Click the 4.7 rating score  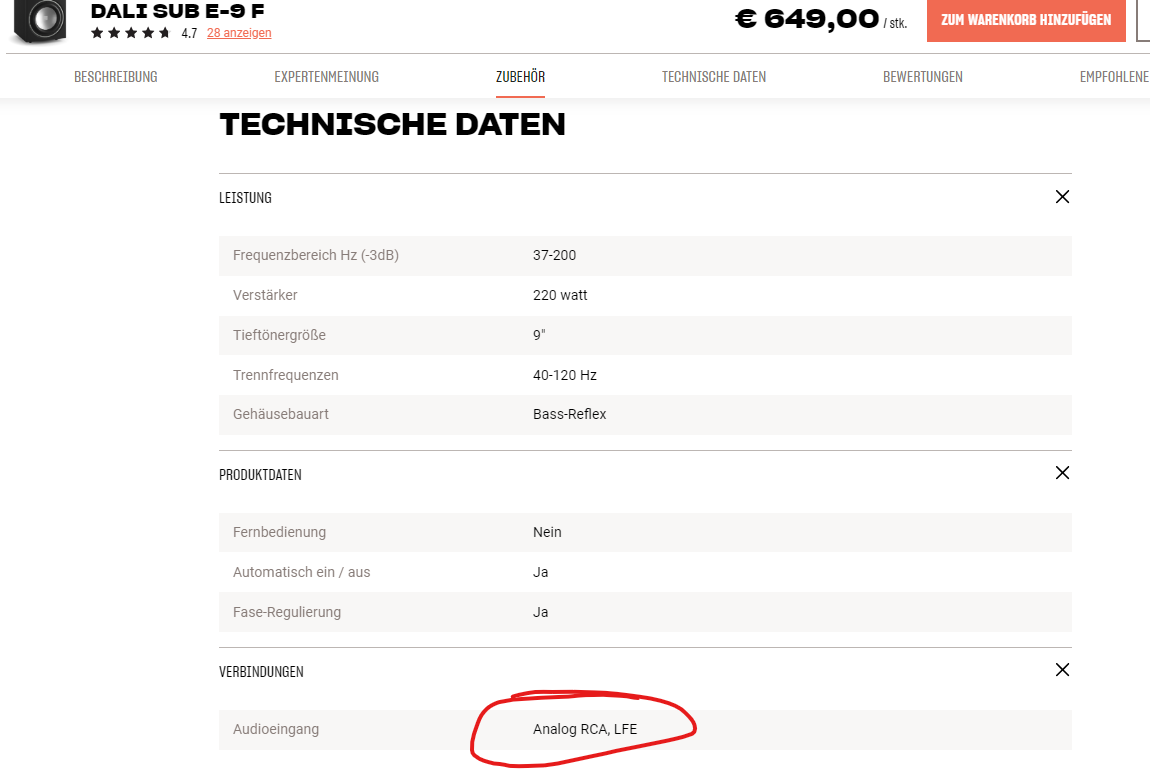(x=189, y=33)
